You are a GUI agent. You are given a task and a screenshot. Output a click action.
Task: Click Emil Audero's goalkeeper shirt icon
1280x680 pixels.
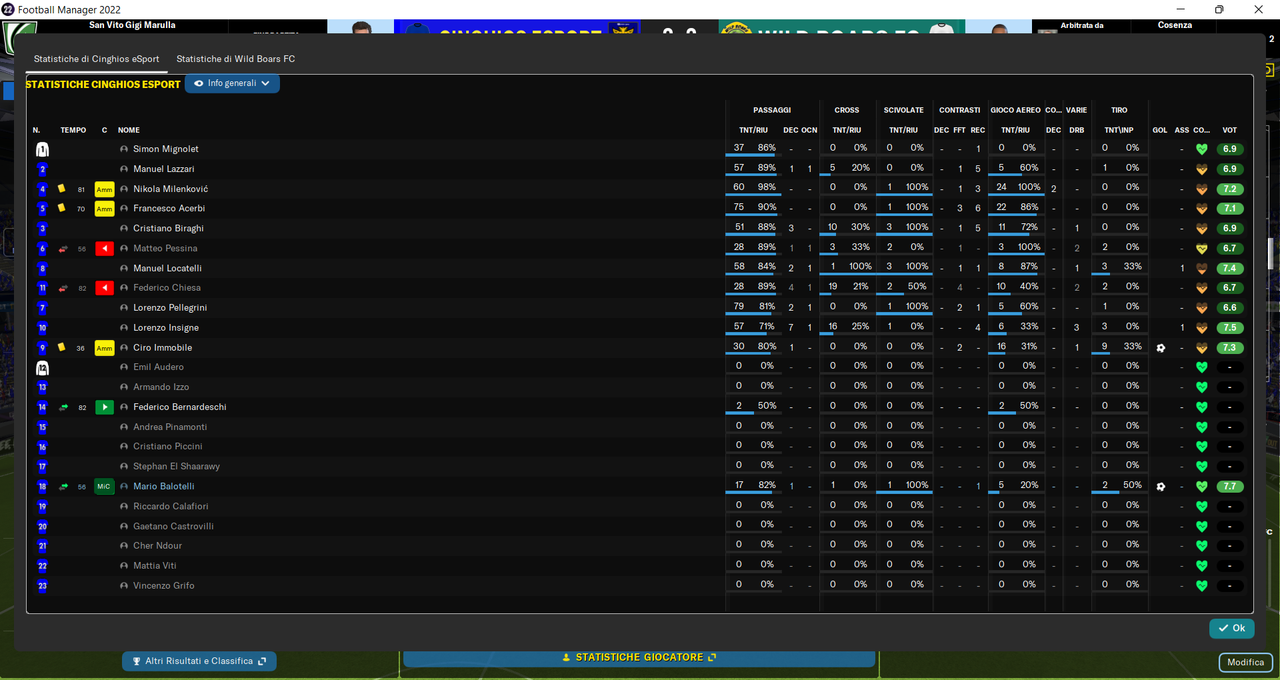42,367
